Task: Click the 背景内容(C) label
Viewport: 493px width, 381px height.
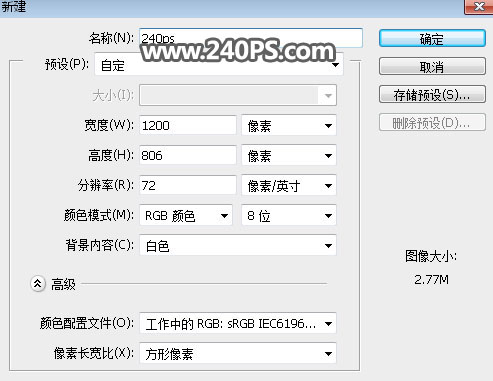Action: coord(100,245)
